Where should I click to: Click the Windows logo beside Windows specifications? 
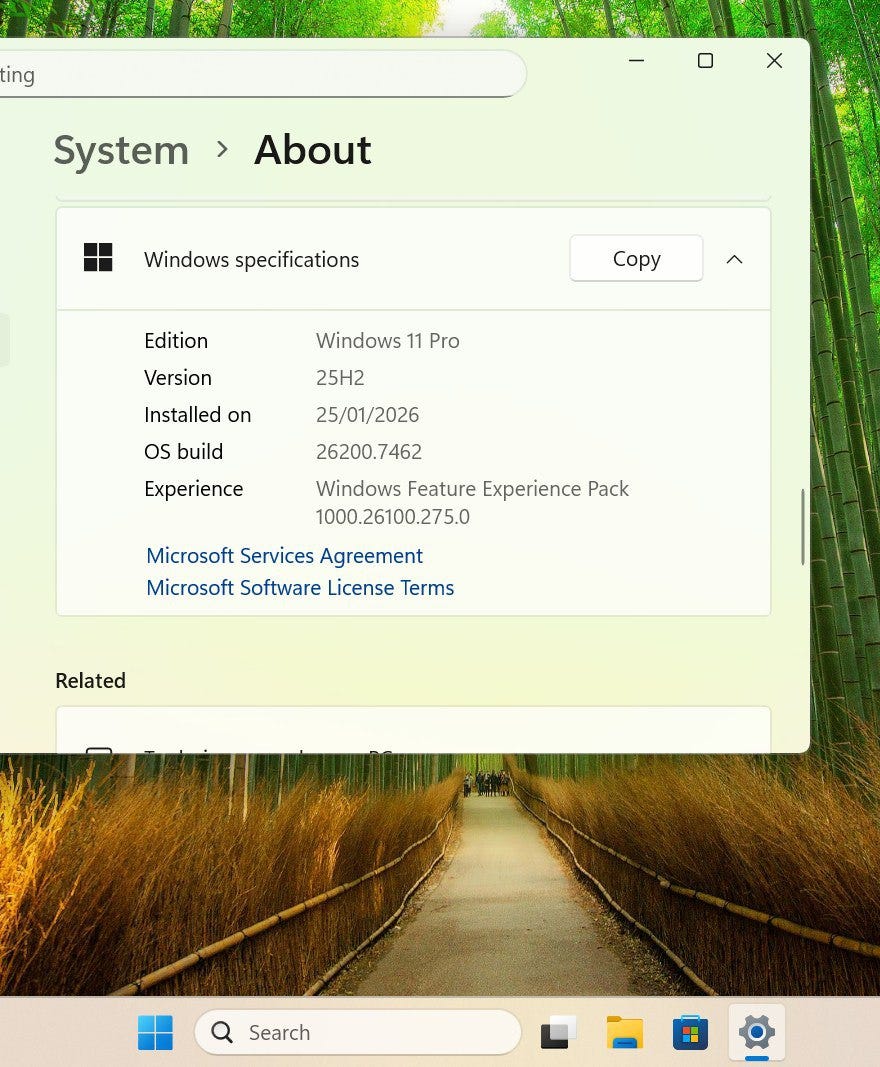click(x=98, y=258)
